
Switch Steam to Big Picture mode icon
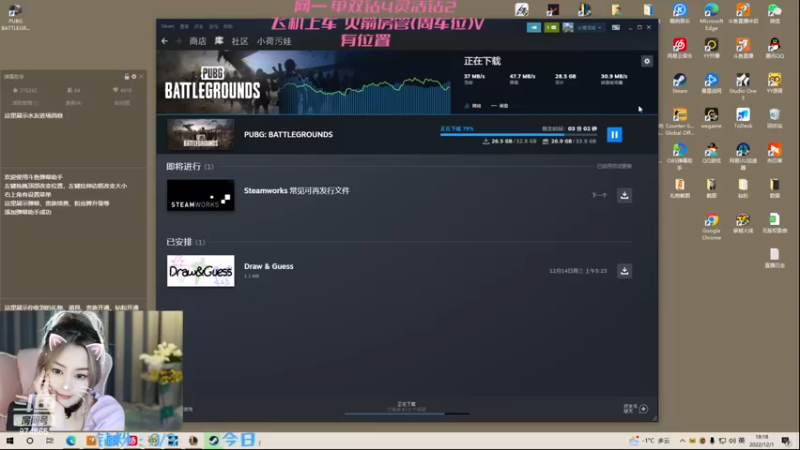click(x=616, y=28)
